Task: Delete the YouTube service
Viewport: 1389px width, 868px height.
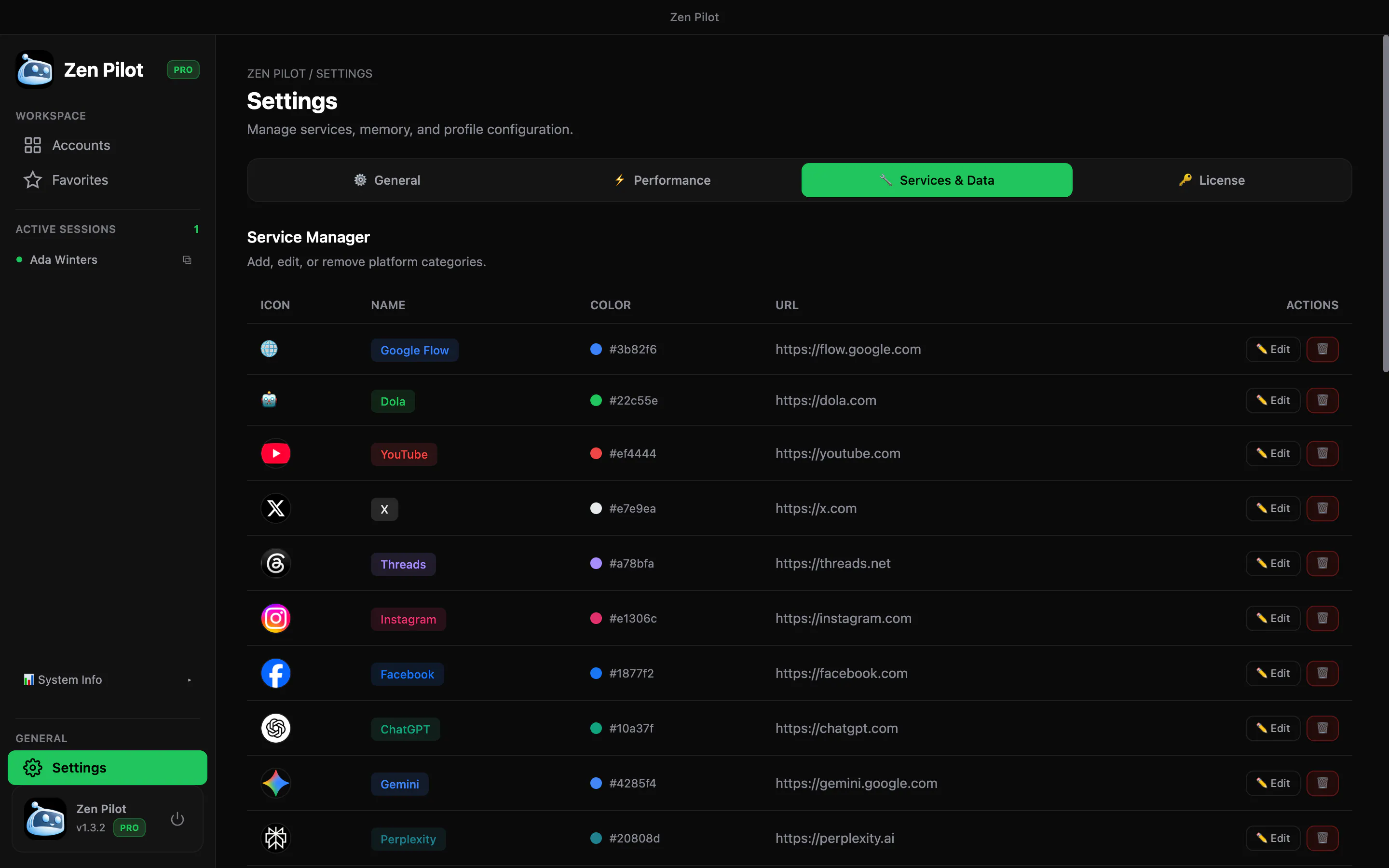Action: coord(1322,453)
